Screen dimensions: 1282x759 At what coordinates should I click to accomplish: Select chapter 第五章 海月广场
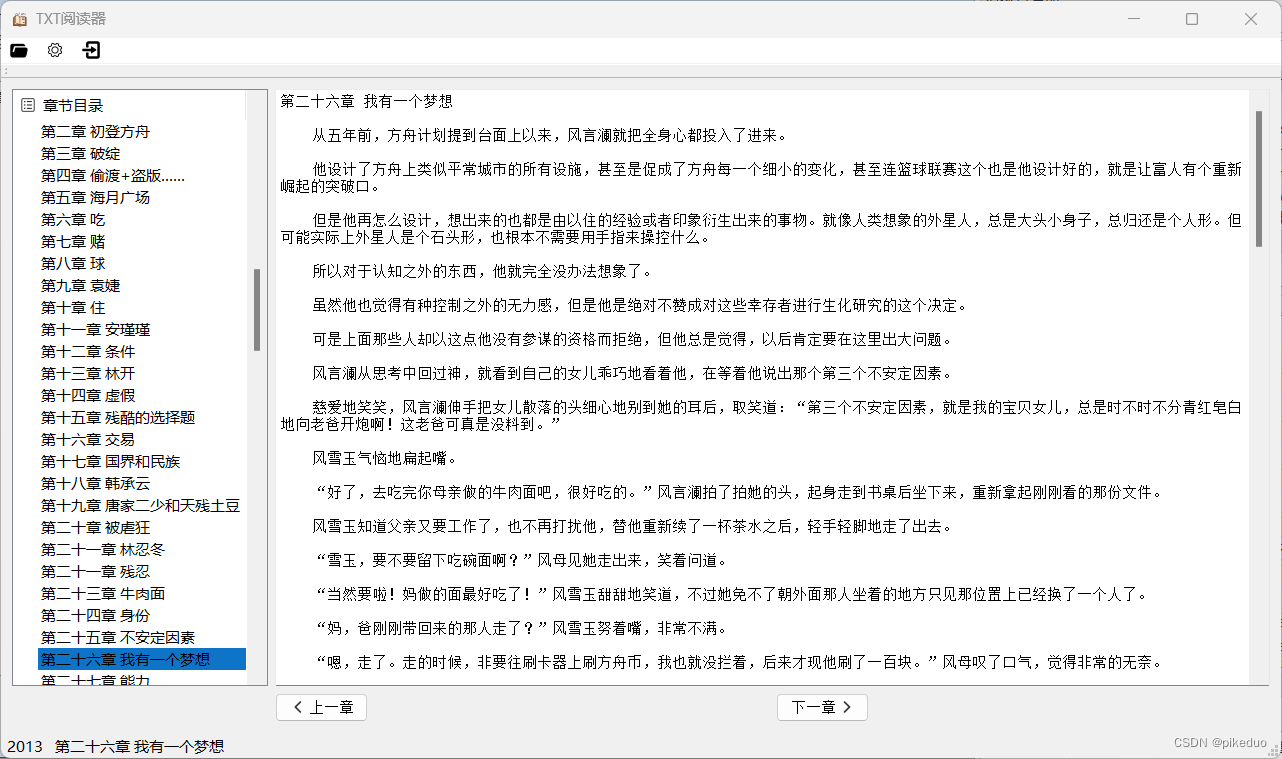95,198
